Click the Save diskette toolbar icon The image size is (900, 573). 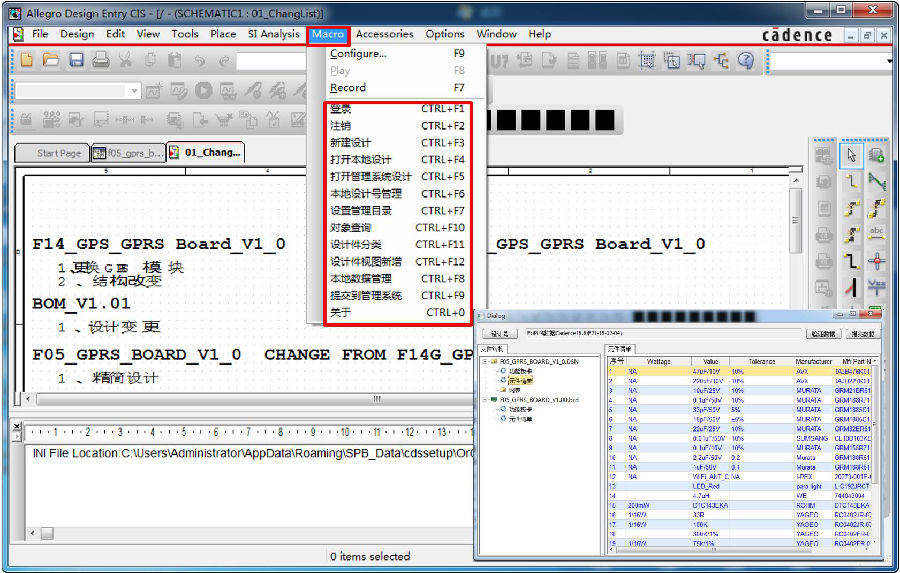pos(76,60)
